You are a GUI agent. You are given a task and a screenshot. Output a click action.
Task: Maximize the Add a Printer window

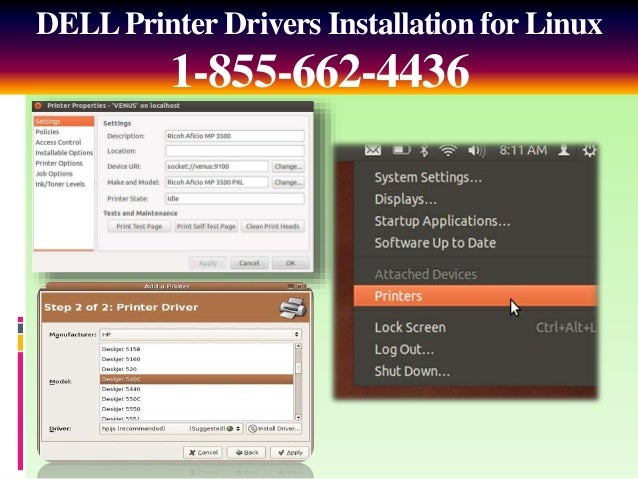(299, 287)
